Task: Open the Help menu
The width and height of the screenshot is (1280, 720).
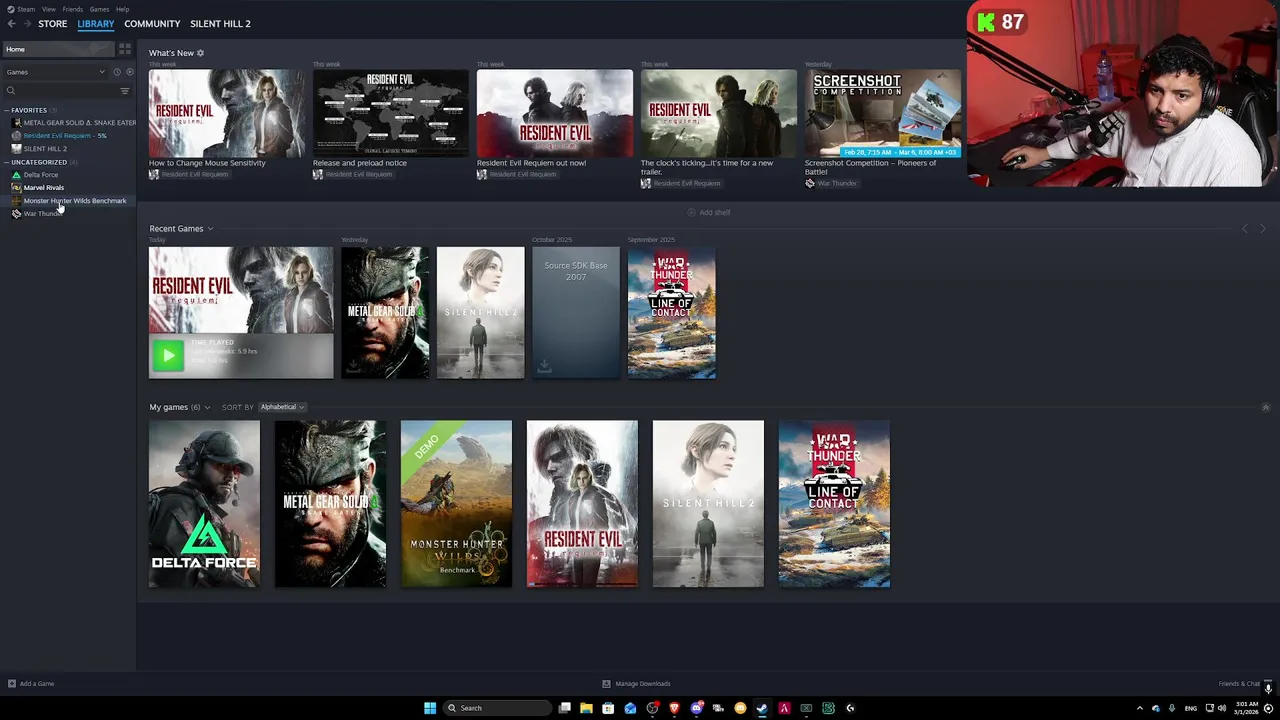Action: (122, 9)
